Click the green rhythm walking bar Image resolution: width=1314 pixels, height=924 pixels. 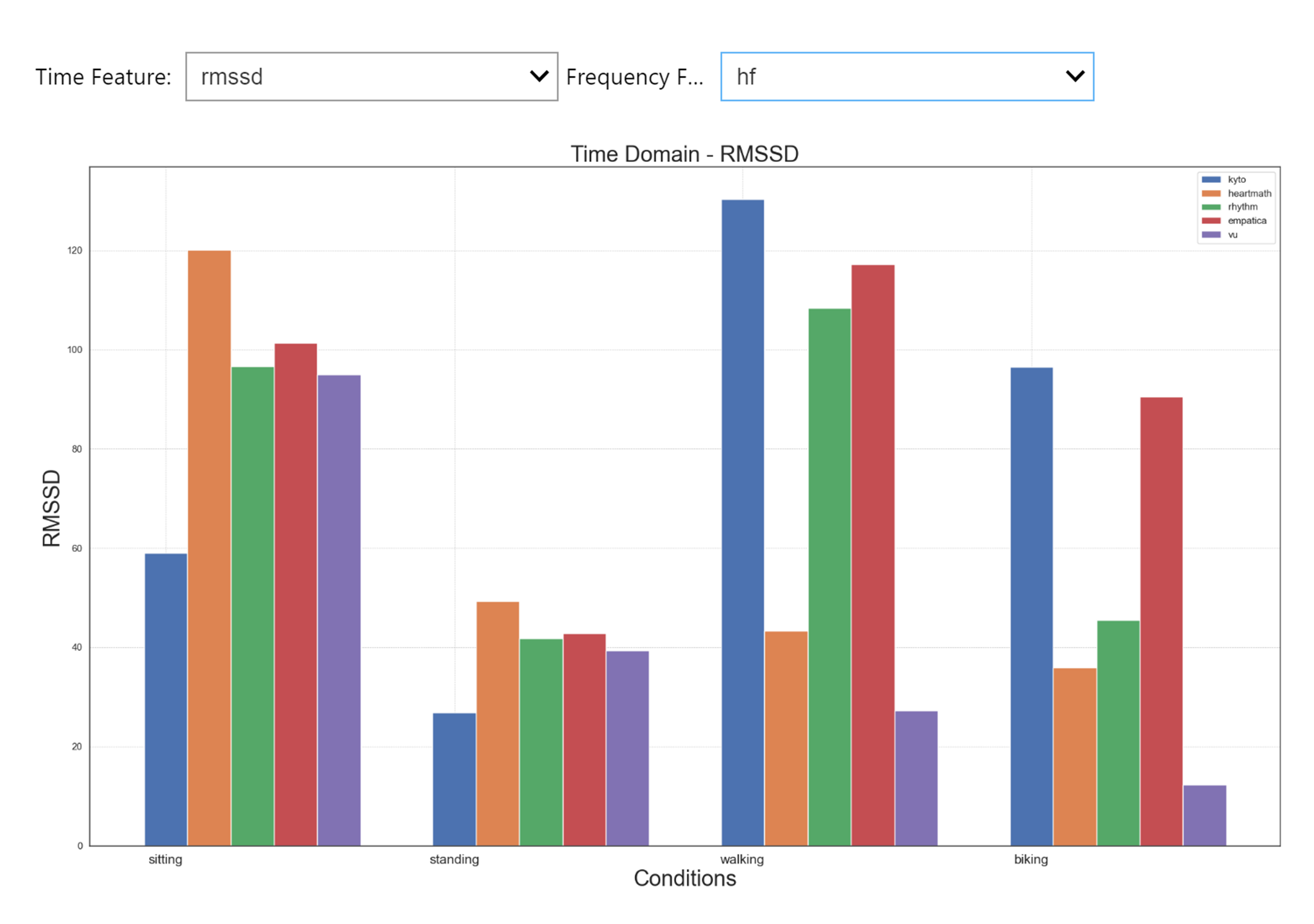coord(829,577)
